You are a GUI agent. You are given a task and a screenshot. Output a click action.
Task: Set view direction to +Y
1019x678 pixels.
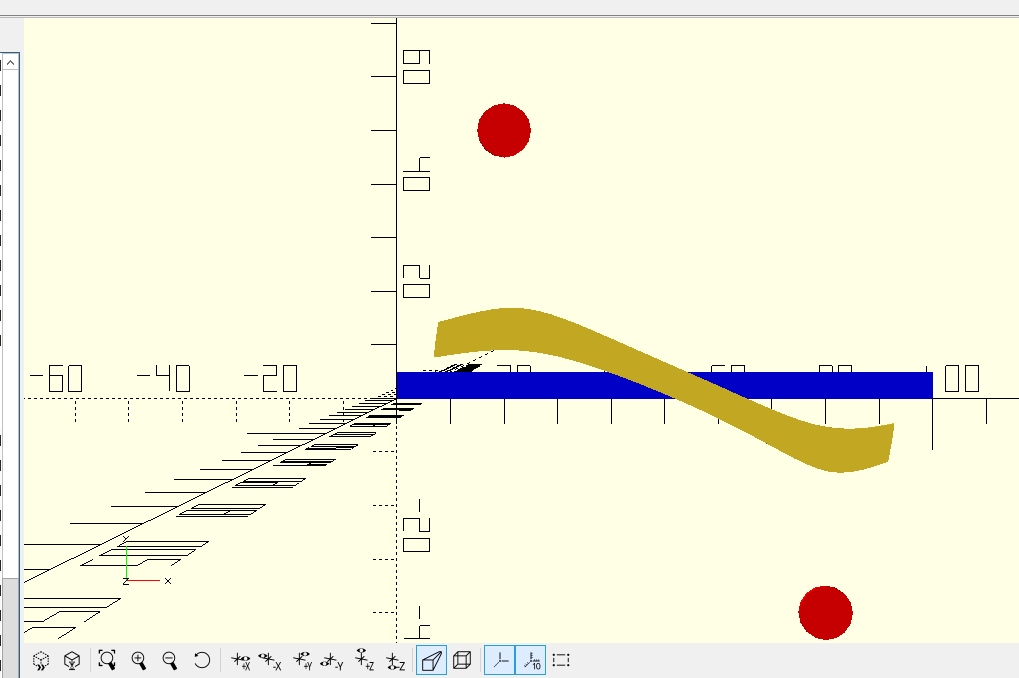point(303,660)
